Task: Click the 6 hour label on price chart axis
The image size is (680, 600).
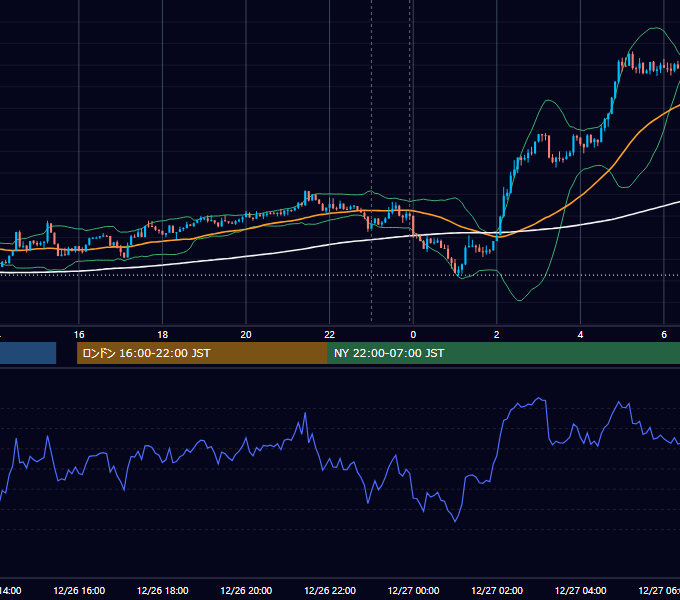Action: click(x=664, y=335)
